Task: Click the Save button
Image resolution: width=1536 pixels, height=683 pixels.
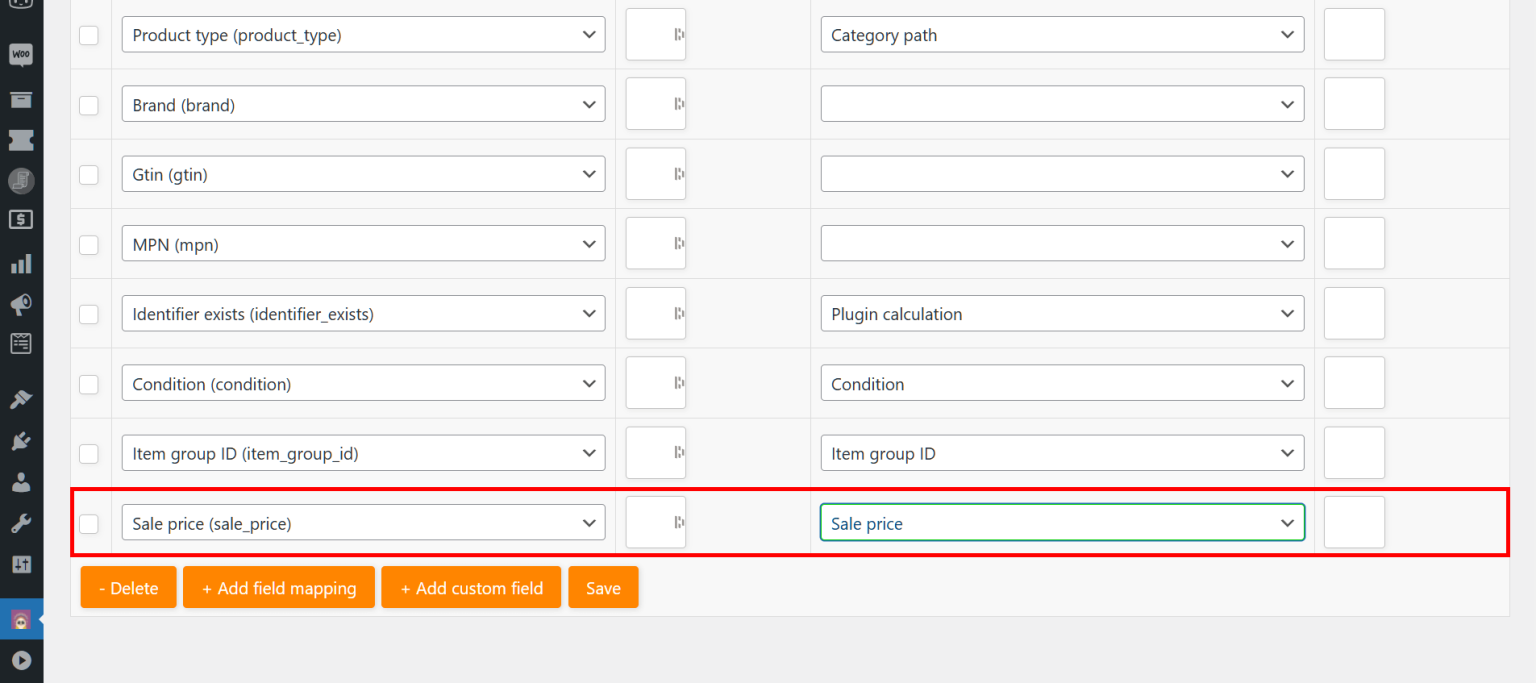Action: point(603,588)
